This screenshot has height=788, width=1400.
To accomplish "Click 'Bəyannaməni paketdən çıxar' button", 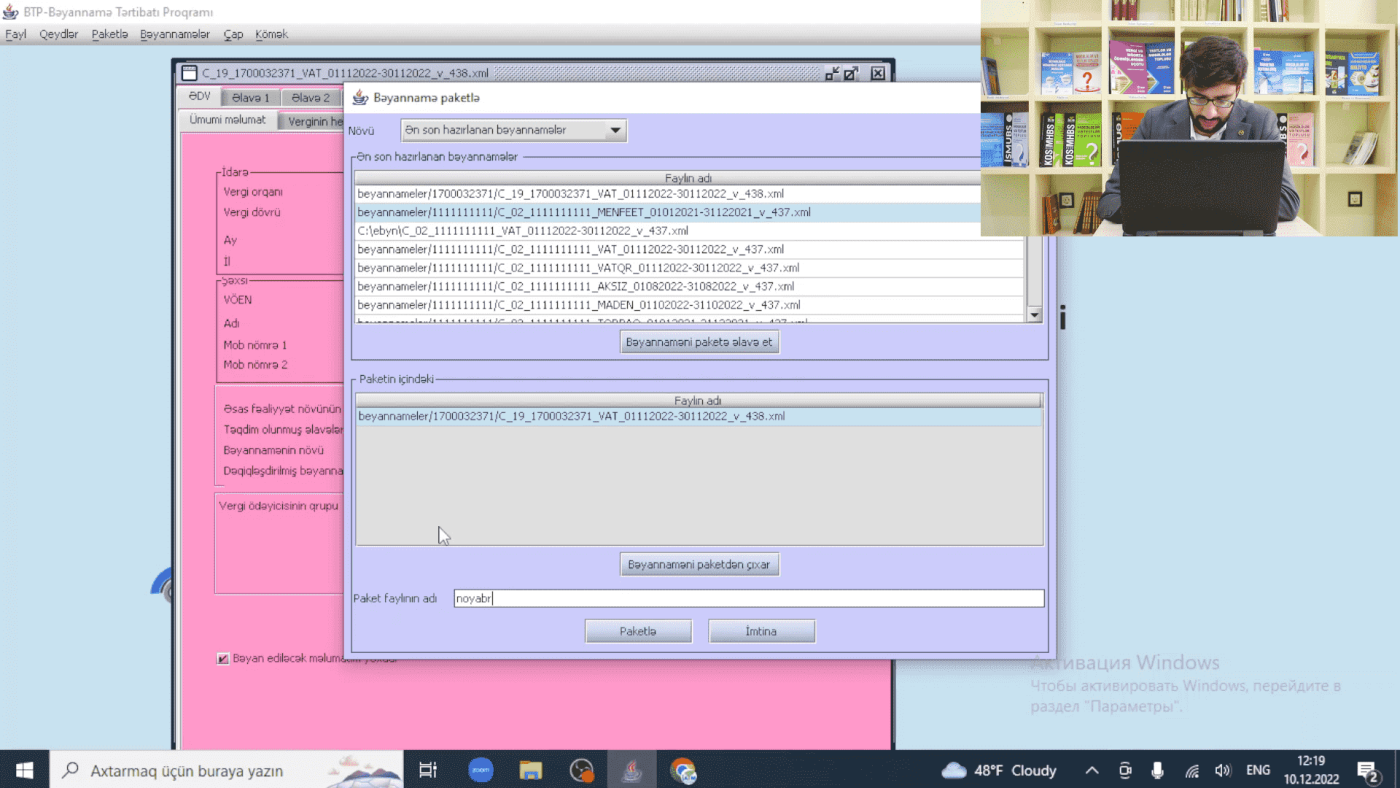I will 699,565.
